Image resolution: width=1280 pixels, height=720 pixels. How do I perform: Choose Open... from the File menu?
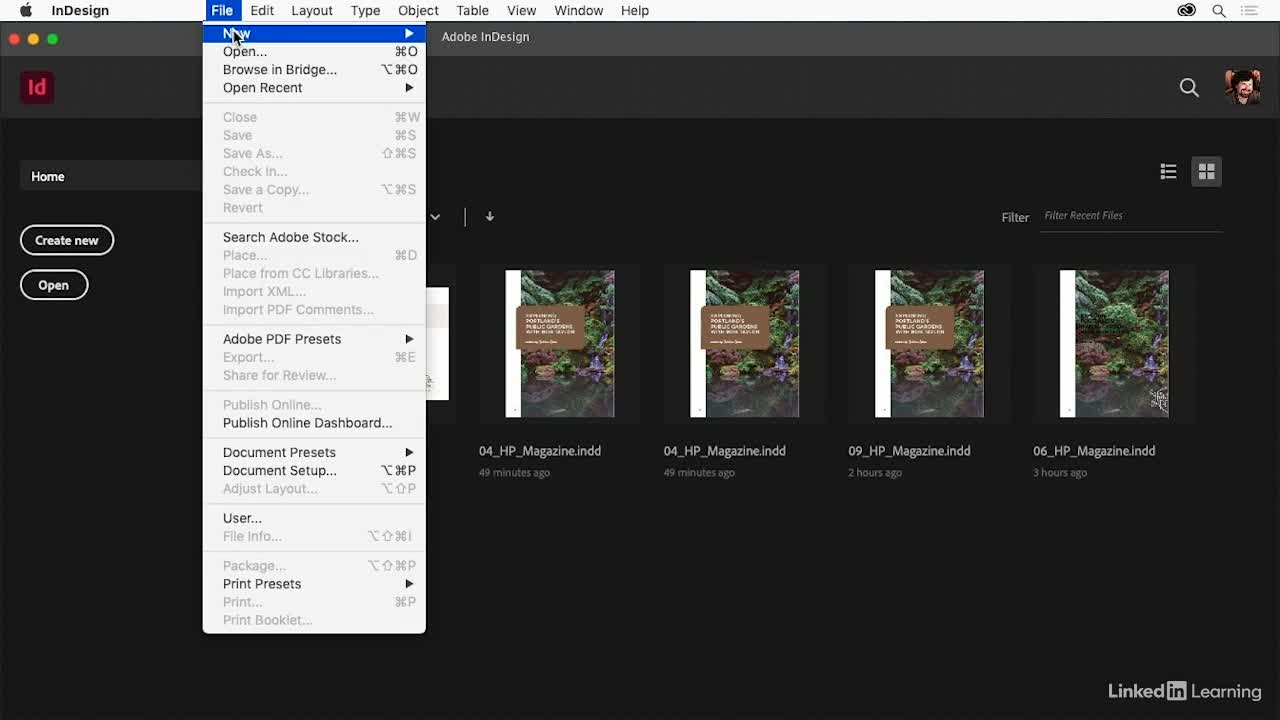314,51
